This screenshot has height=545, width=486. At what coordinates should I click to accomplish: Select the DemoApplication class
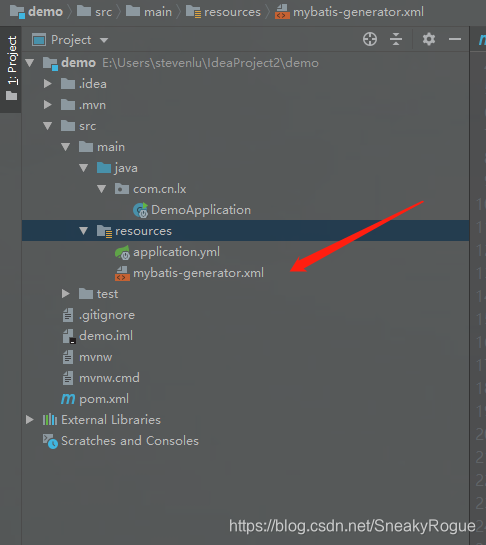point(201,210)
